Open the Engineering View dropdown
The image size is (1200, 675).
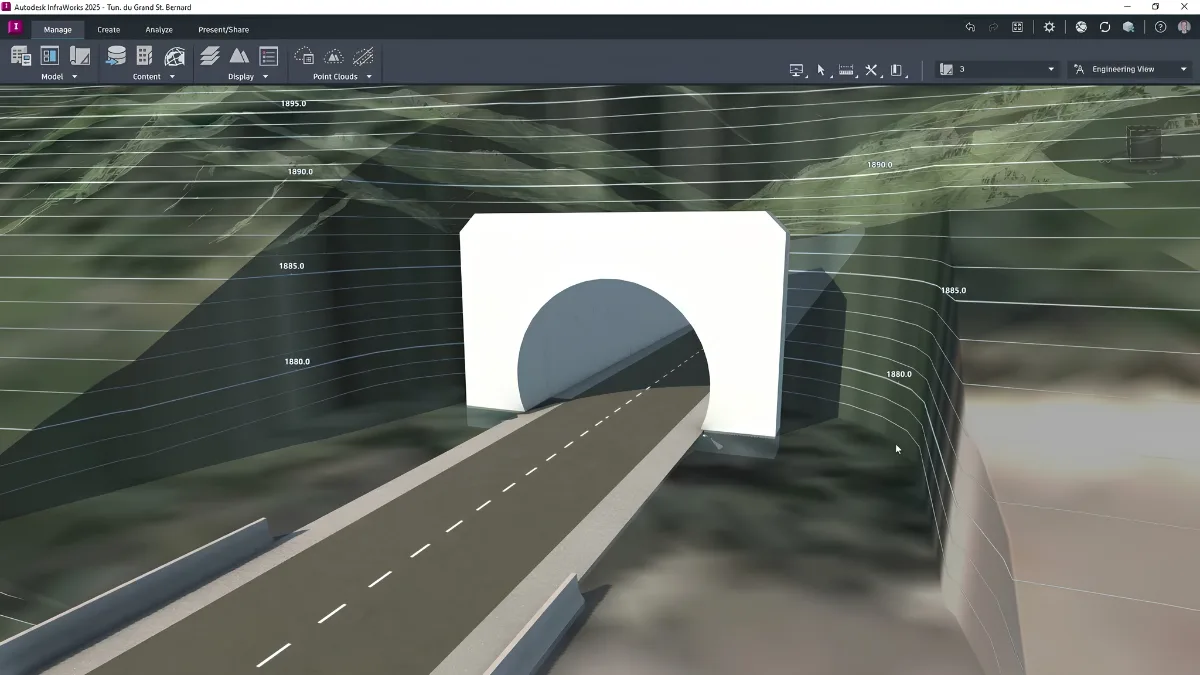point(1130,69)
